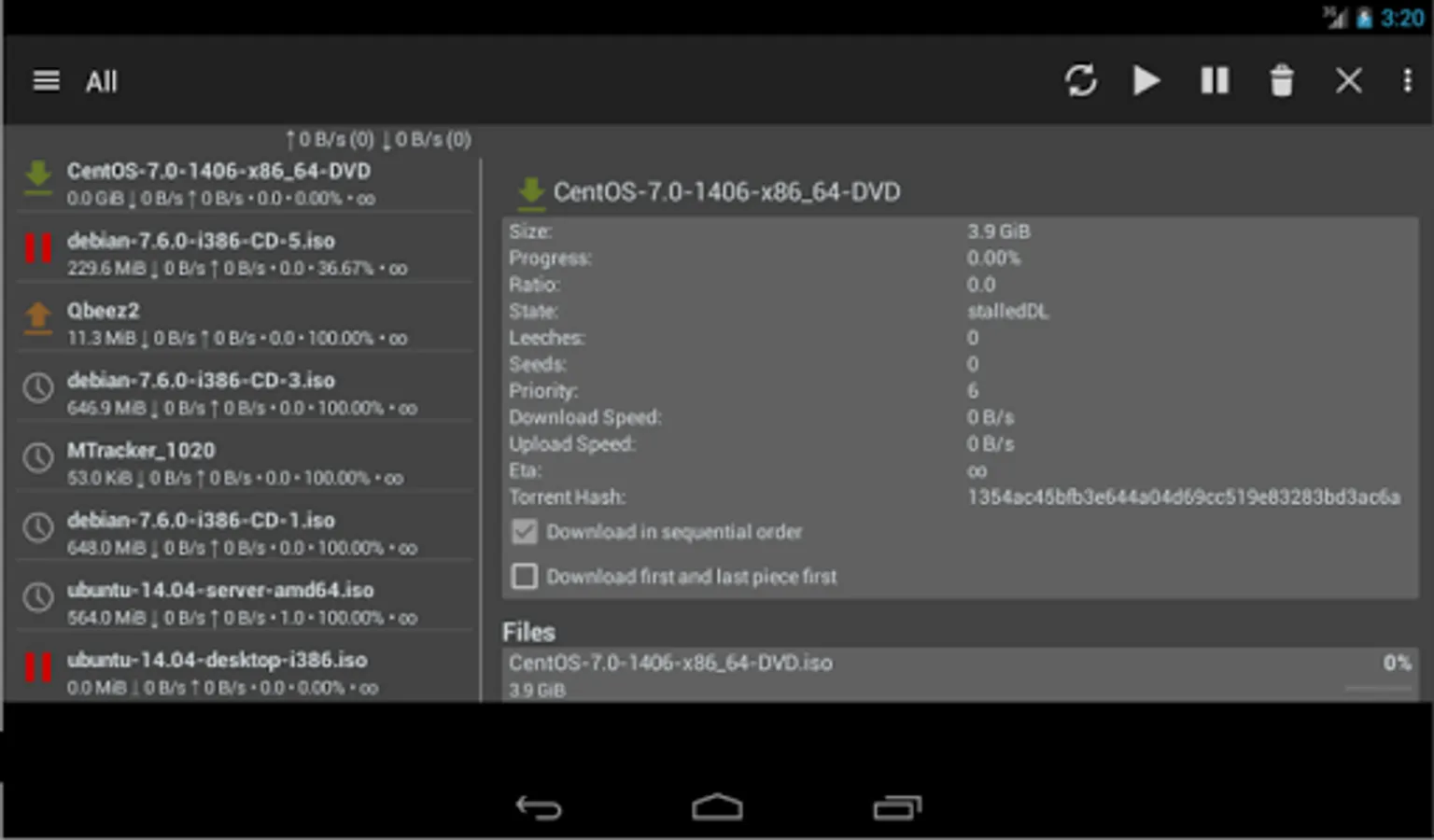Tap the global upload/download speed header
The image size is (1434, 840).
click(x=378, y=140)
